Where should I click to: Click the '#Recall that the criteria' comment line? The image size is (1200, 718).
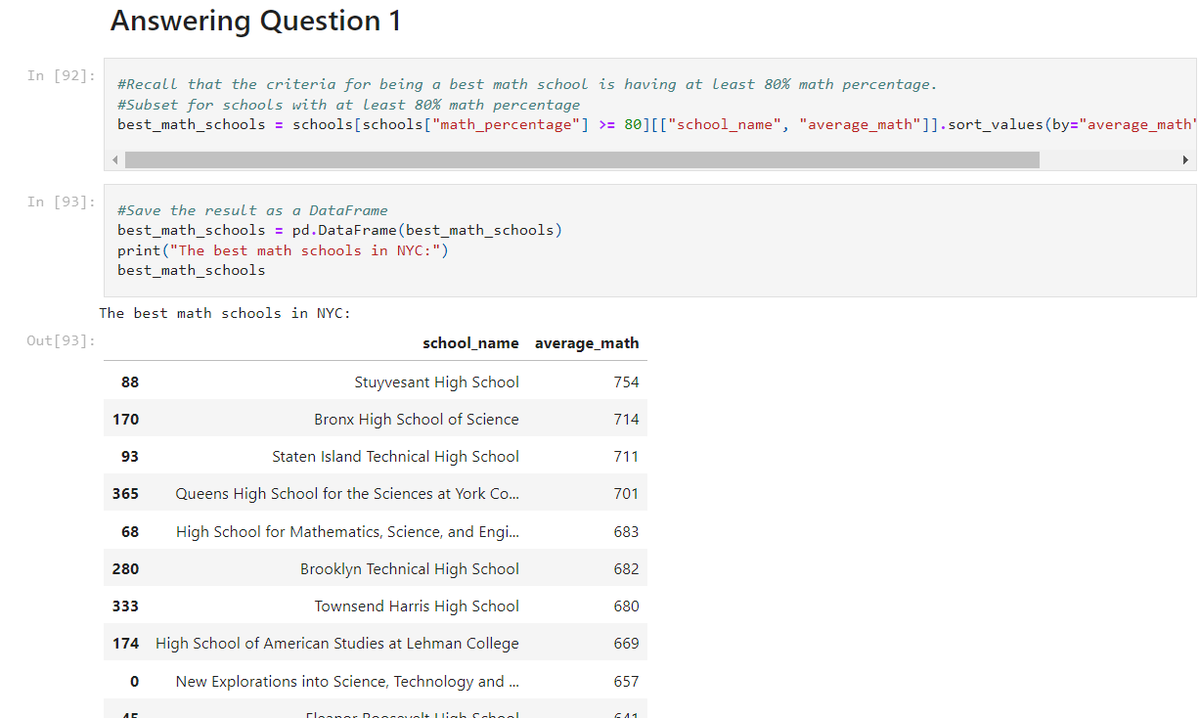(527, 84)
